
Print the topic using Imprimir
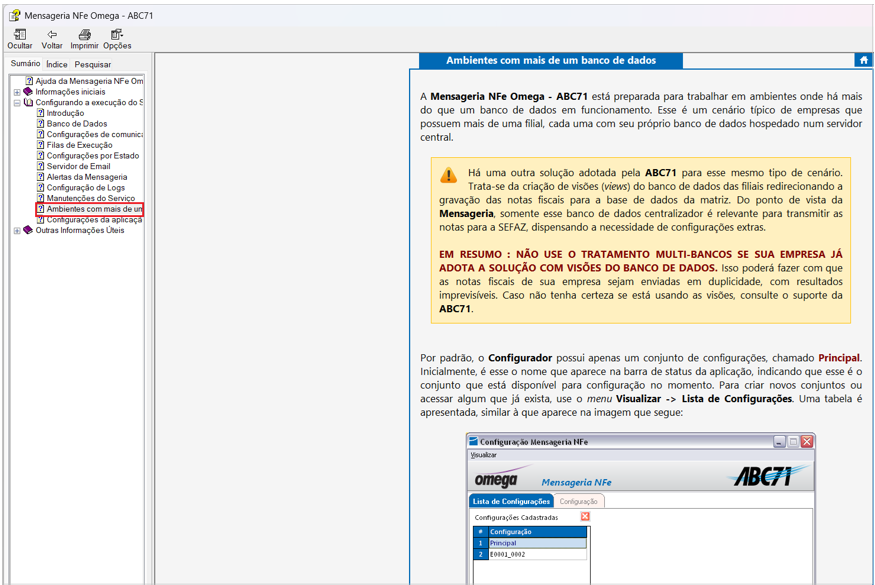(x=84, y=39)
